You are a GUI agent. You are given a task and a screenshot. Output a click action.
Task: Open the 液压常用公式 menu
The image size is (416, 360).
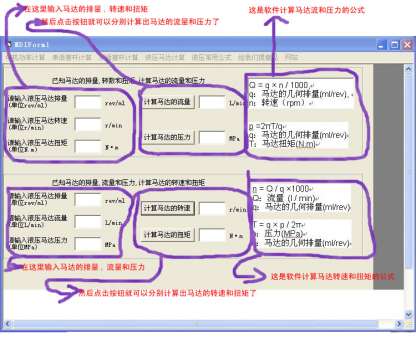pyautogui.click(x=211, y=57)
